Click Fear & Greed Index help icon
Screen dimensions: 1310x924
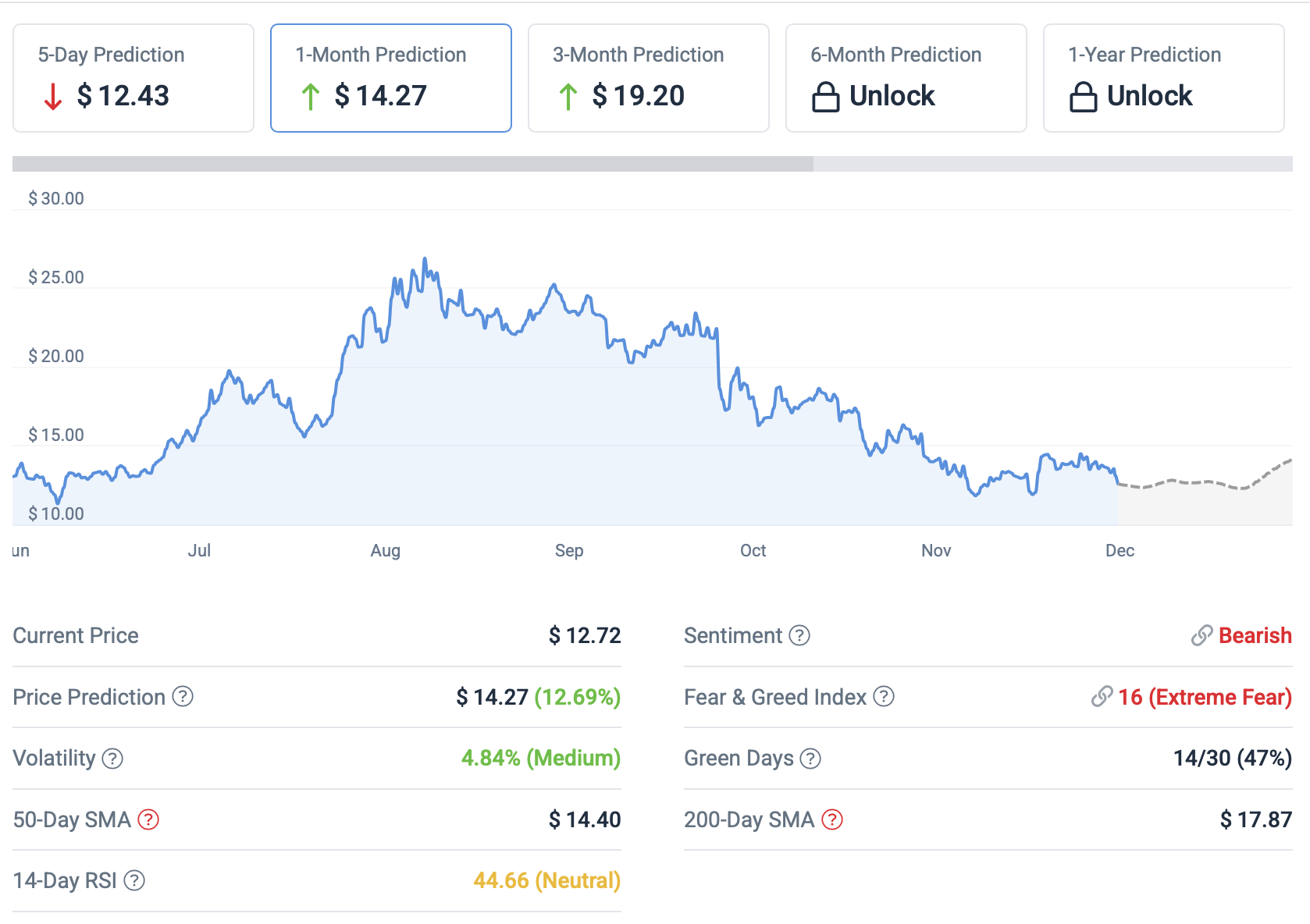[x=884, y=696]
